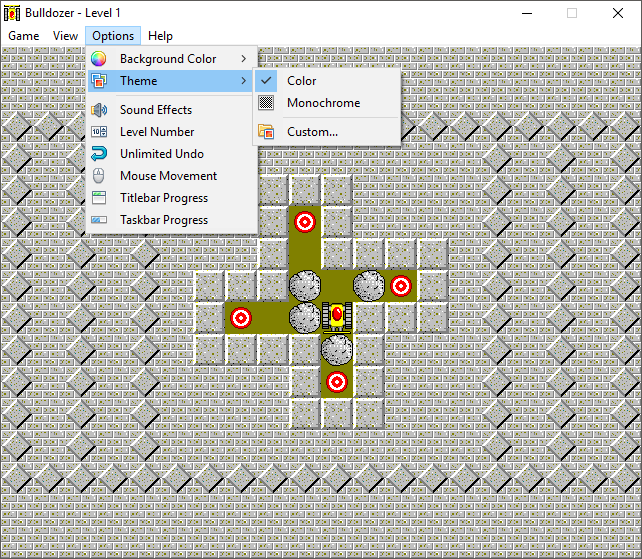Open the Help menu

pos(160,36)
